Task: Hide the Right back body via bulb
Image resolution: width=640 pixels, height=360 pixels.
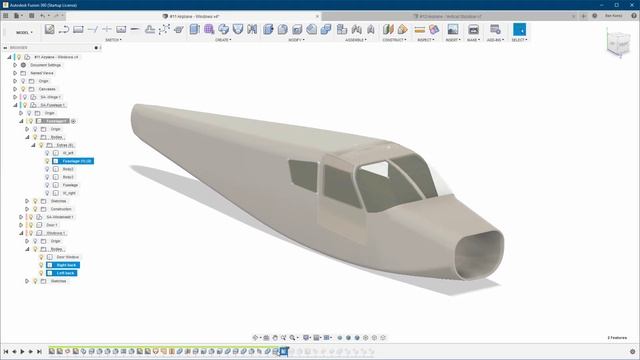Action: pyautogui.click(x=41, y=265)
